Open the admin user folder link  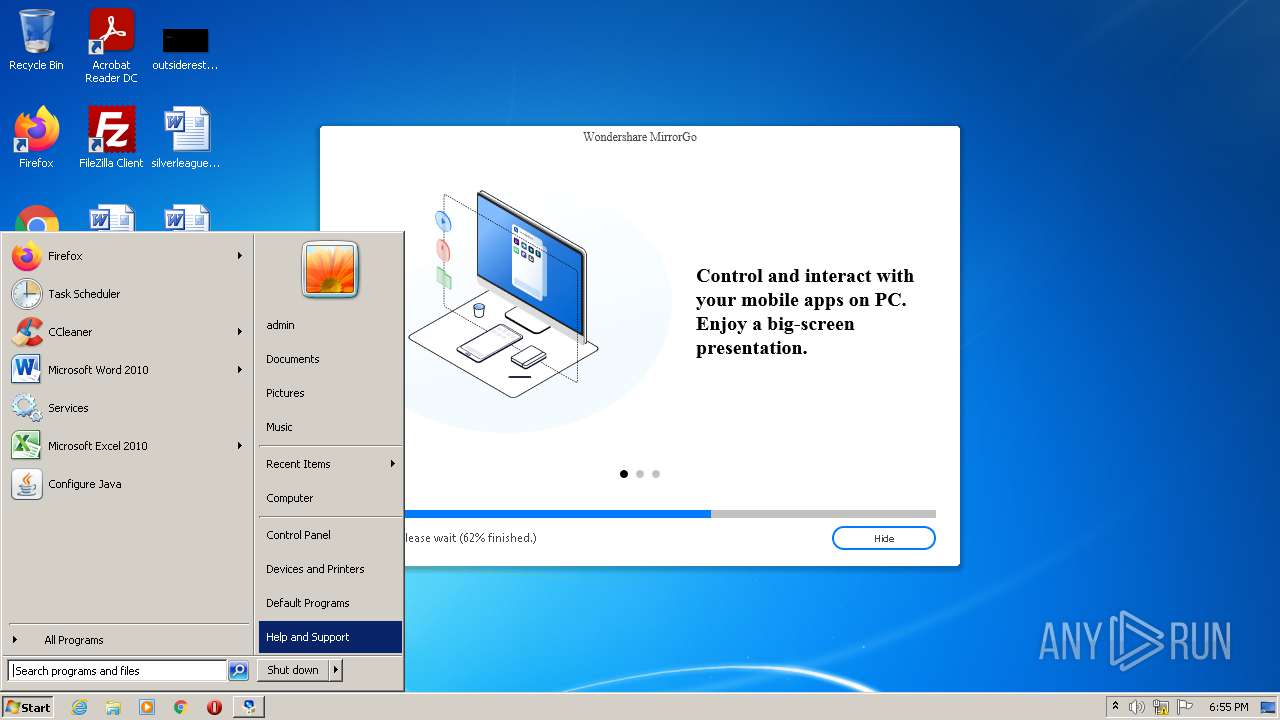[x=330, y=325]
